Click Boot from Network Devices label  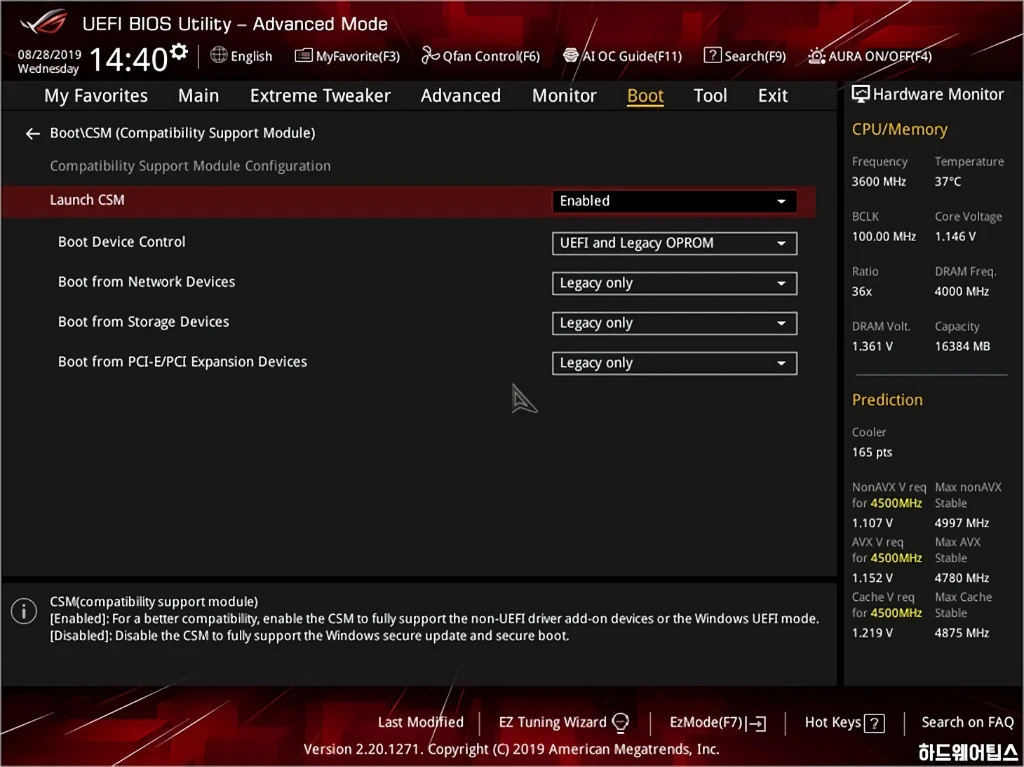[x=146, y=282]
